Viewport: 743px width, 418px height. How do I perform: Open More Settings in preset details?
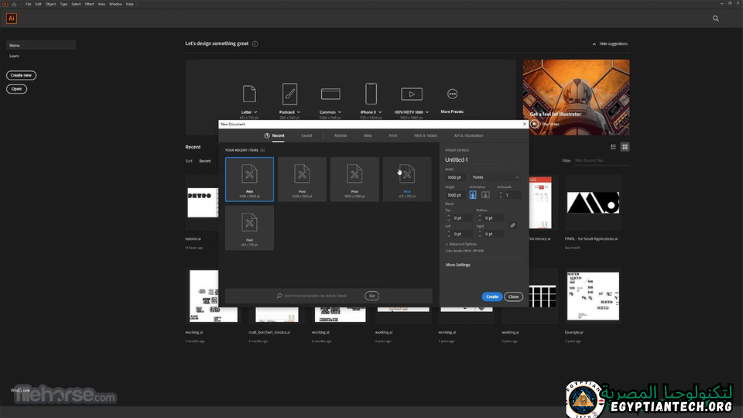[x=458, y=265]
